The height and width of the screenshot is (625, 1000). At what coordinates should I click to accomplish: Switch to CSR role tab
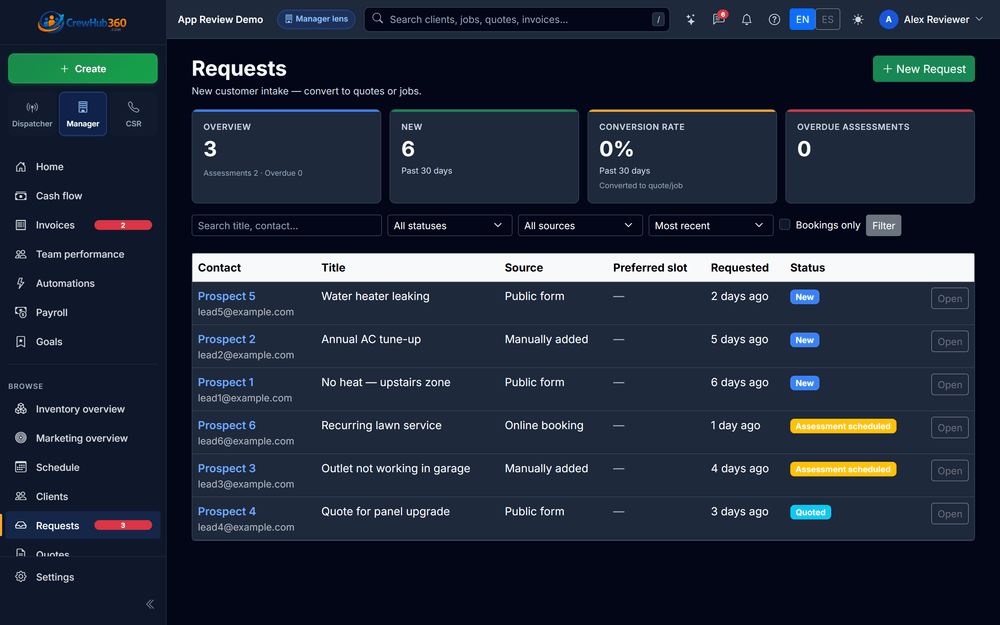133,114
